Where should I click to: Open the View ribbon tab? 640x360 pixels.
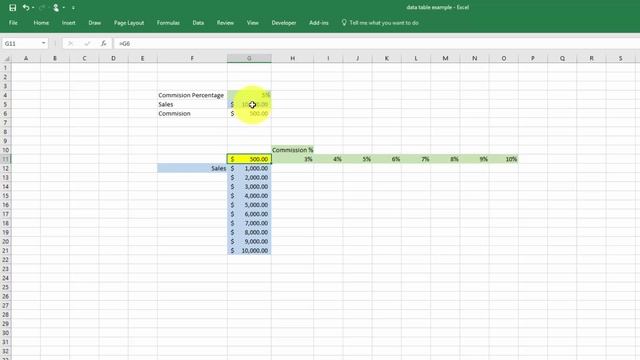pos(253,23)
